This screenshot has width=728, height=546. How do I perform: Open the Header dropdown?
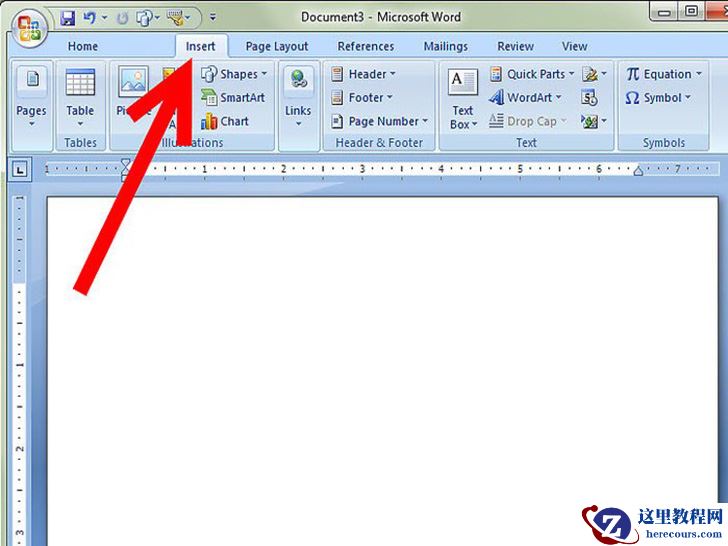coord(363,74)
